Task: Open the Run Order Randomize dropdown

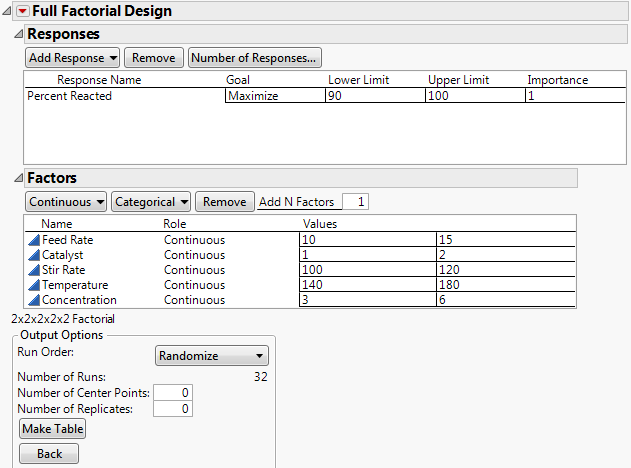Action: [x=212, y=355]
